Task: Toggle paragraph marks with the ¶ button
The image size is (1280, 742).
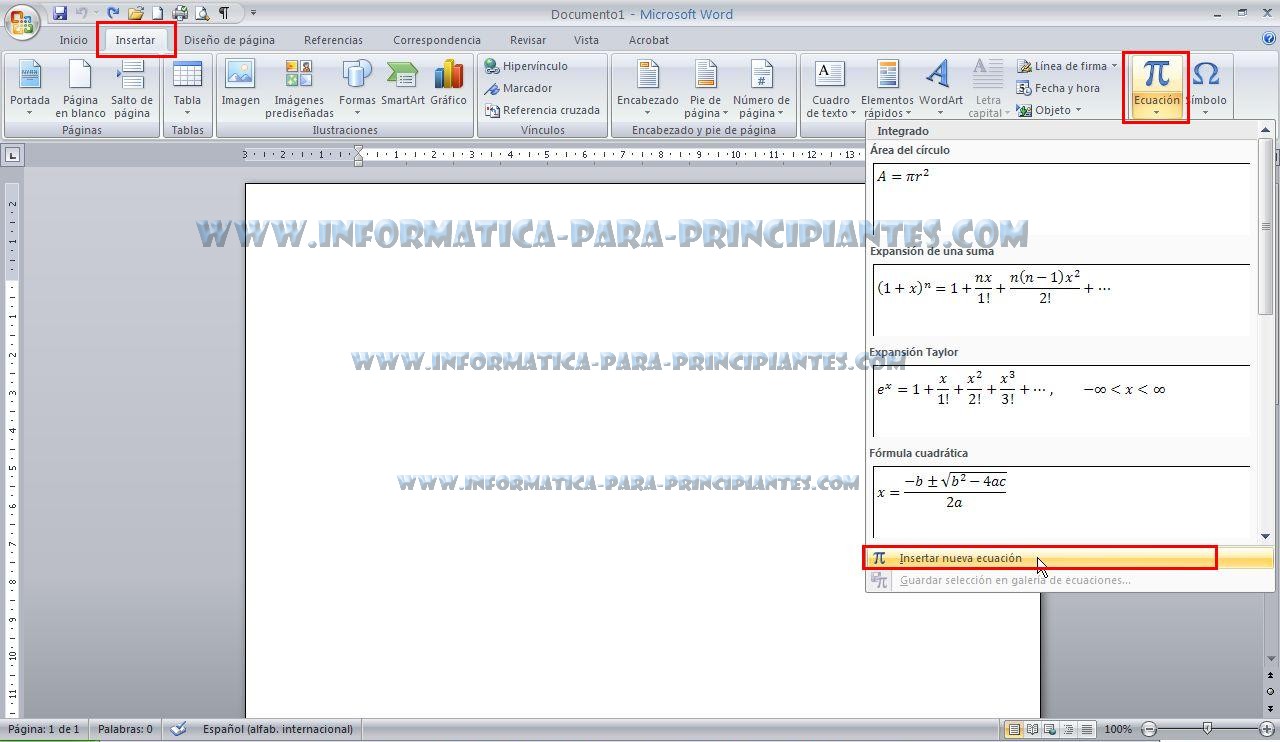Action: coord(225,11)
